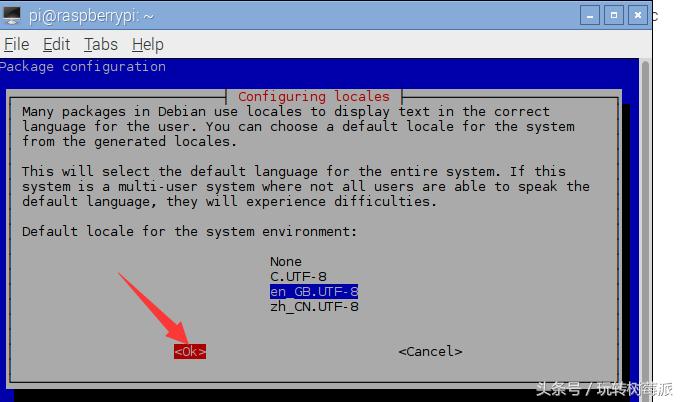Select None as the default locale

(x=285, y=262)
